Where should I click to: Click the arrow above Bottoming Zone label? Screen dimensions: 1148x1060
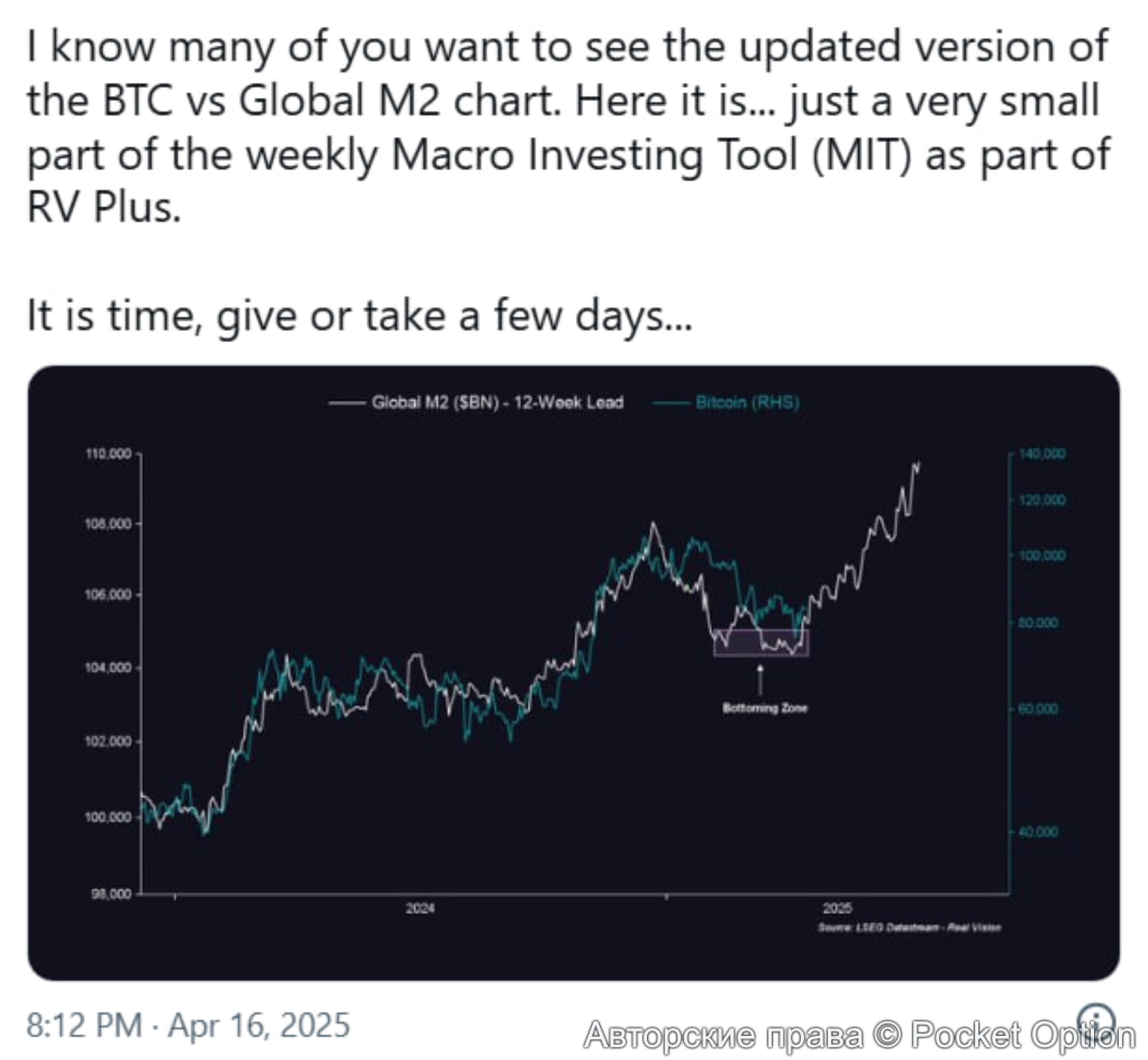760,680
